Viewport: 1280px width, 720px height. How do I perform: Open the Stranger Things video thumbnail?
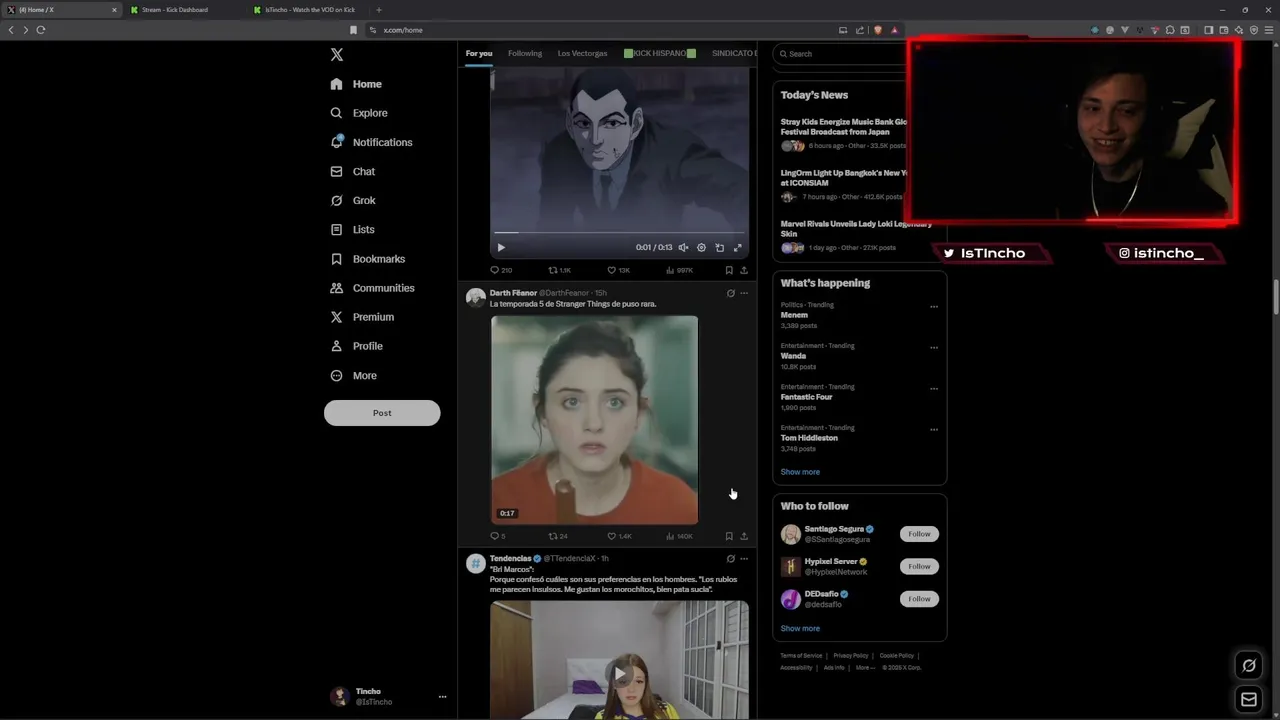pos(594,420)
